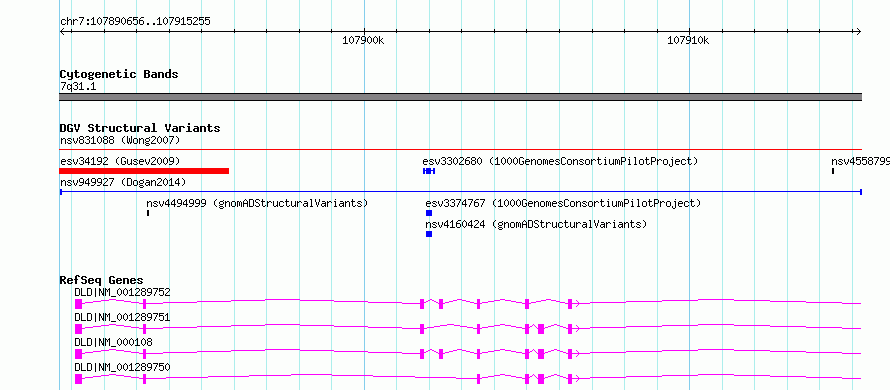Image resolution: width=890 pixels, height=390 pixels.
Task: Open the DLD|NM_001289751 transcript label
Action: [123, 317]
